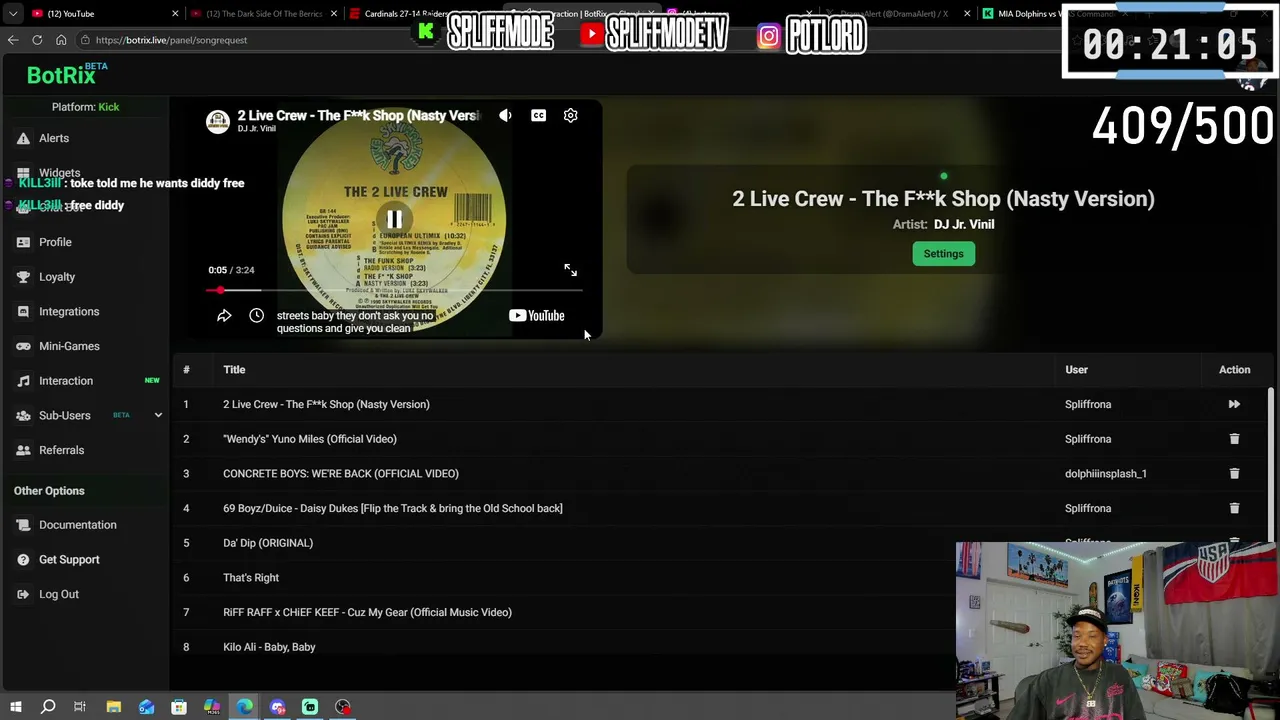The width and height of the screenshot is (1280, 720).
Task: Select the "Wendy's" Yuno Miles song title
Action: [310, 439]
